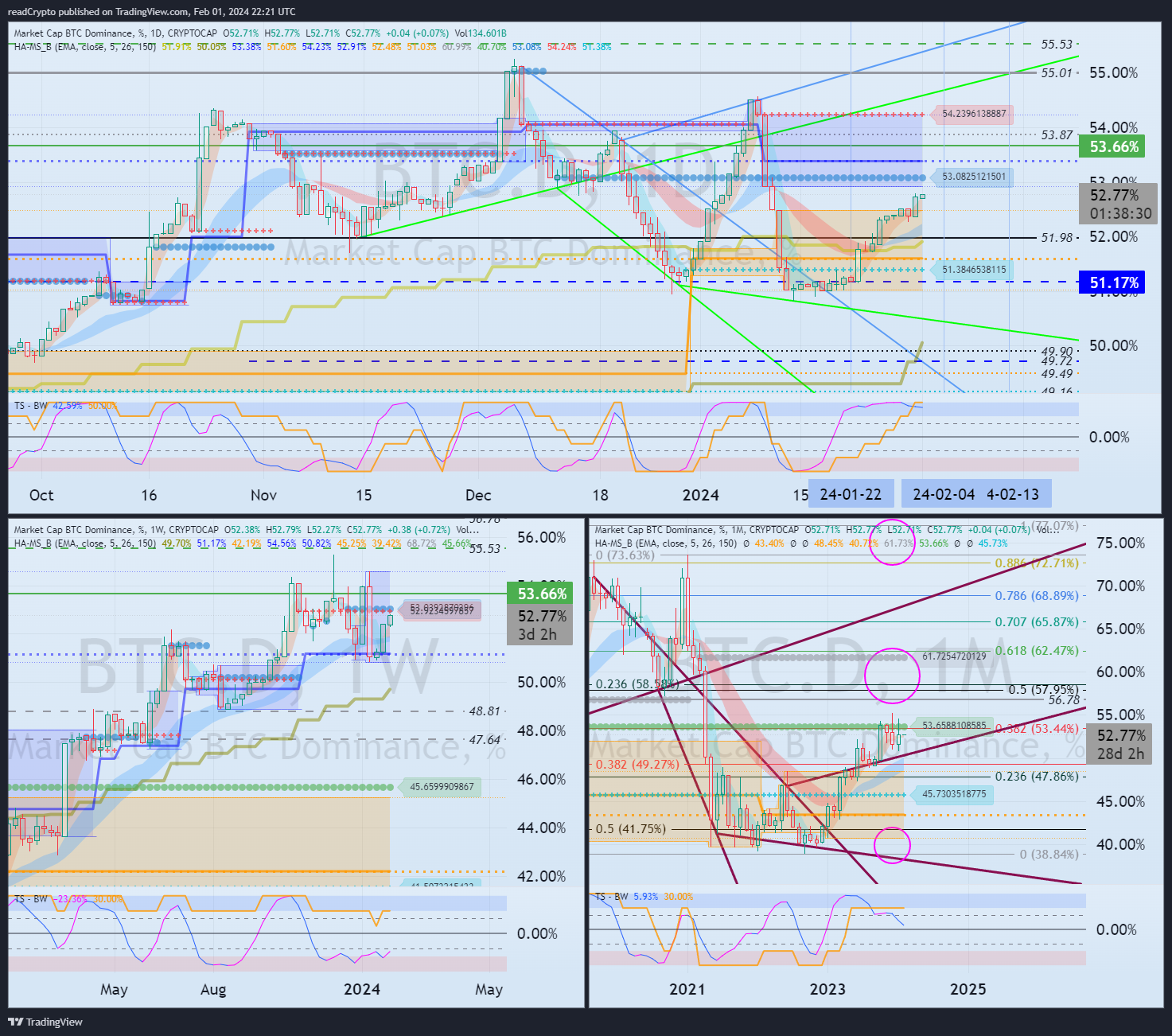Click the 55.53 dashed level label on daily chart

click(1057, 45)
